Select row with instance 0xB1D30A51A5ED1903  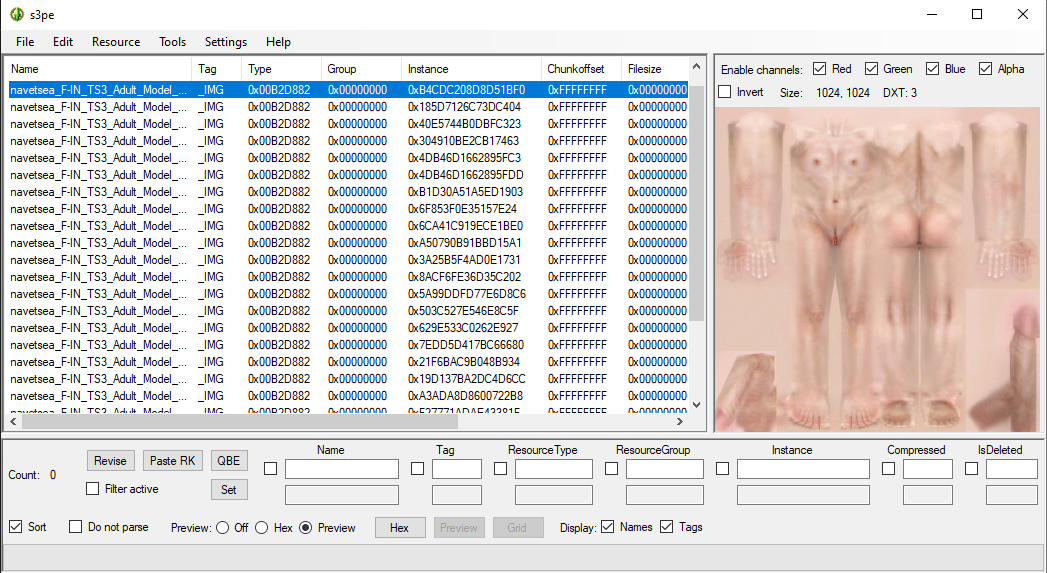pos(348,192)
